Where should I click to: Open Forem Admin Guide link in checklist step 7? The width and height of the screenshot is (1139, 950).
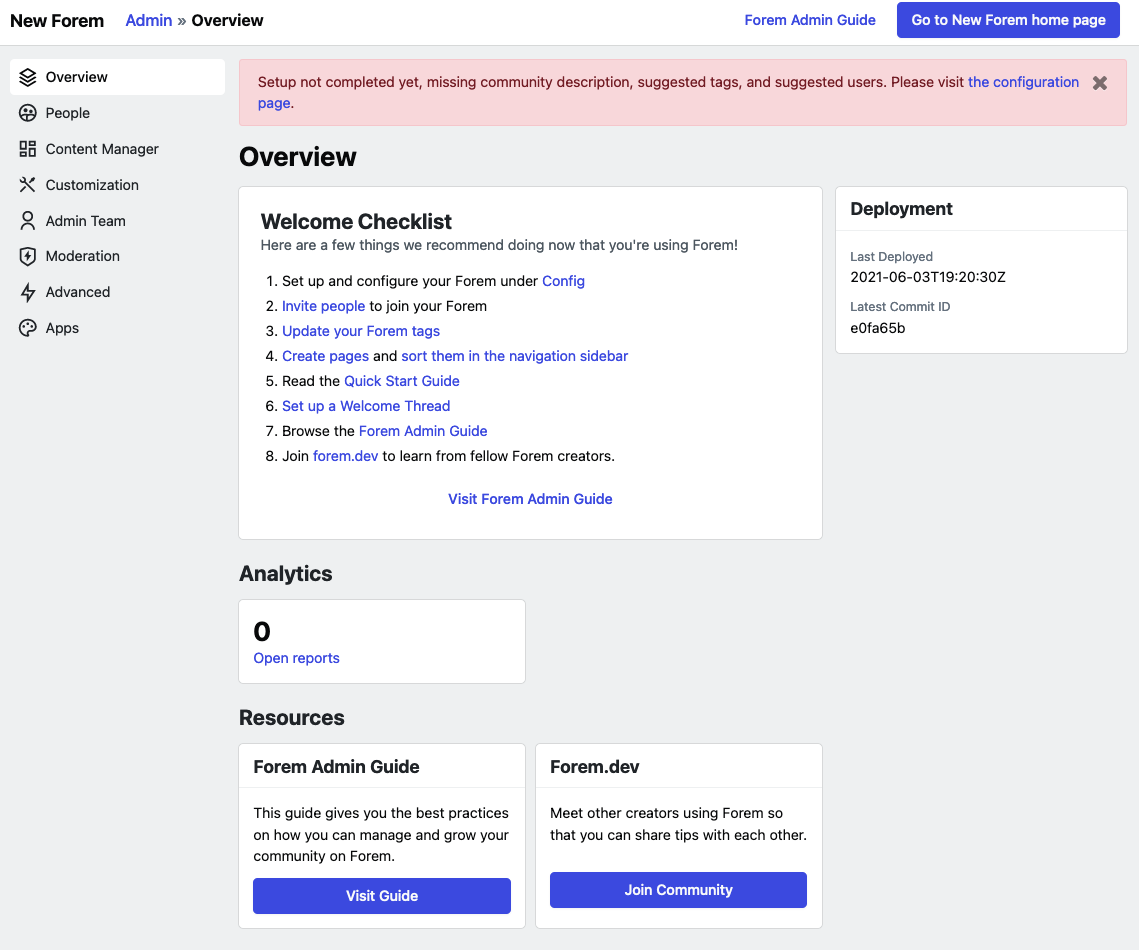423,431
